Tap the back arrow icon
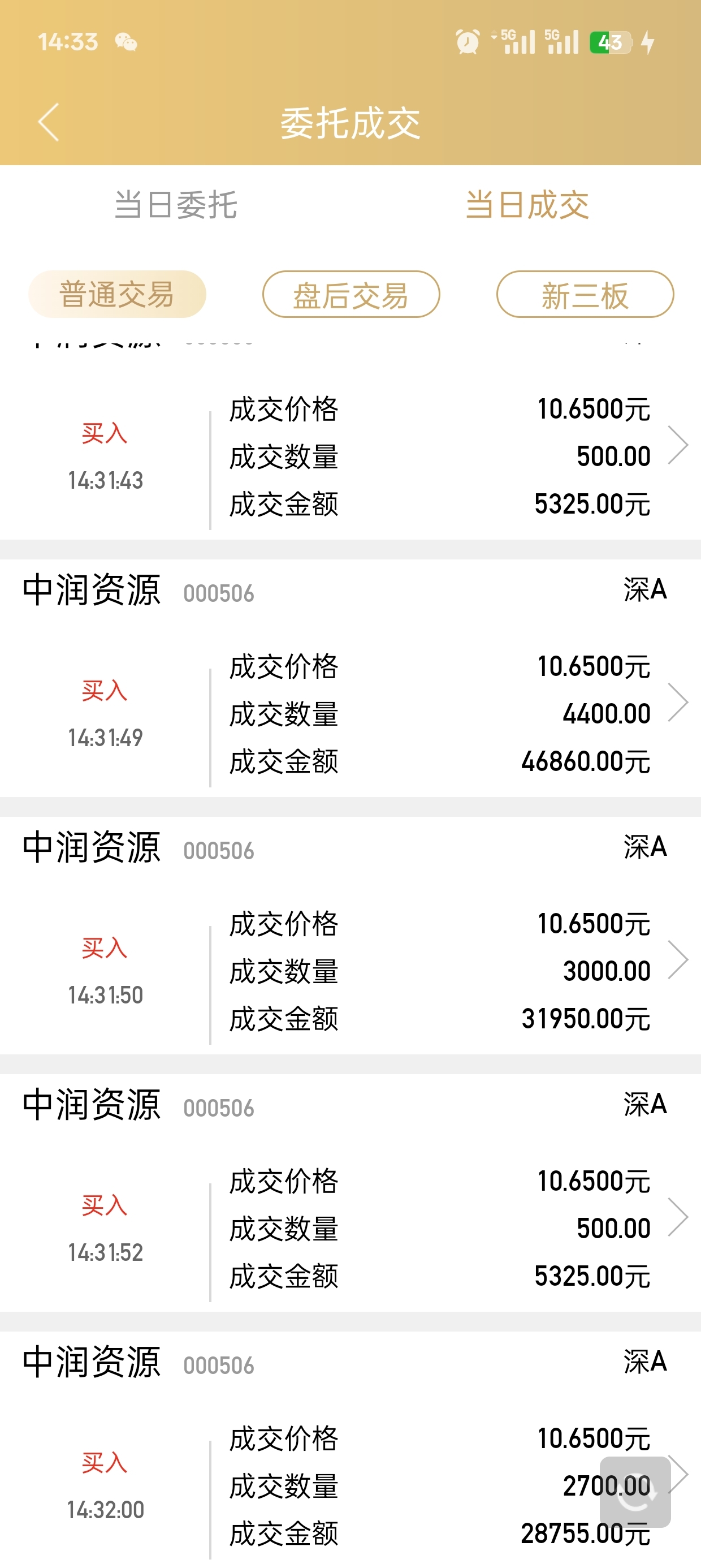 coord(49,122)
